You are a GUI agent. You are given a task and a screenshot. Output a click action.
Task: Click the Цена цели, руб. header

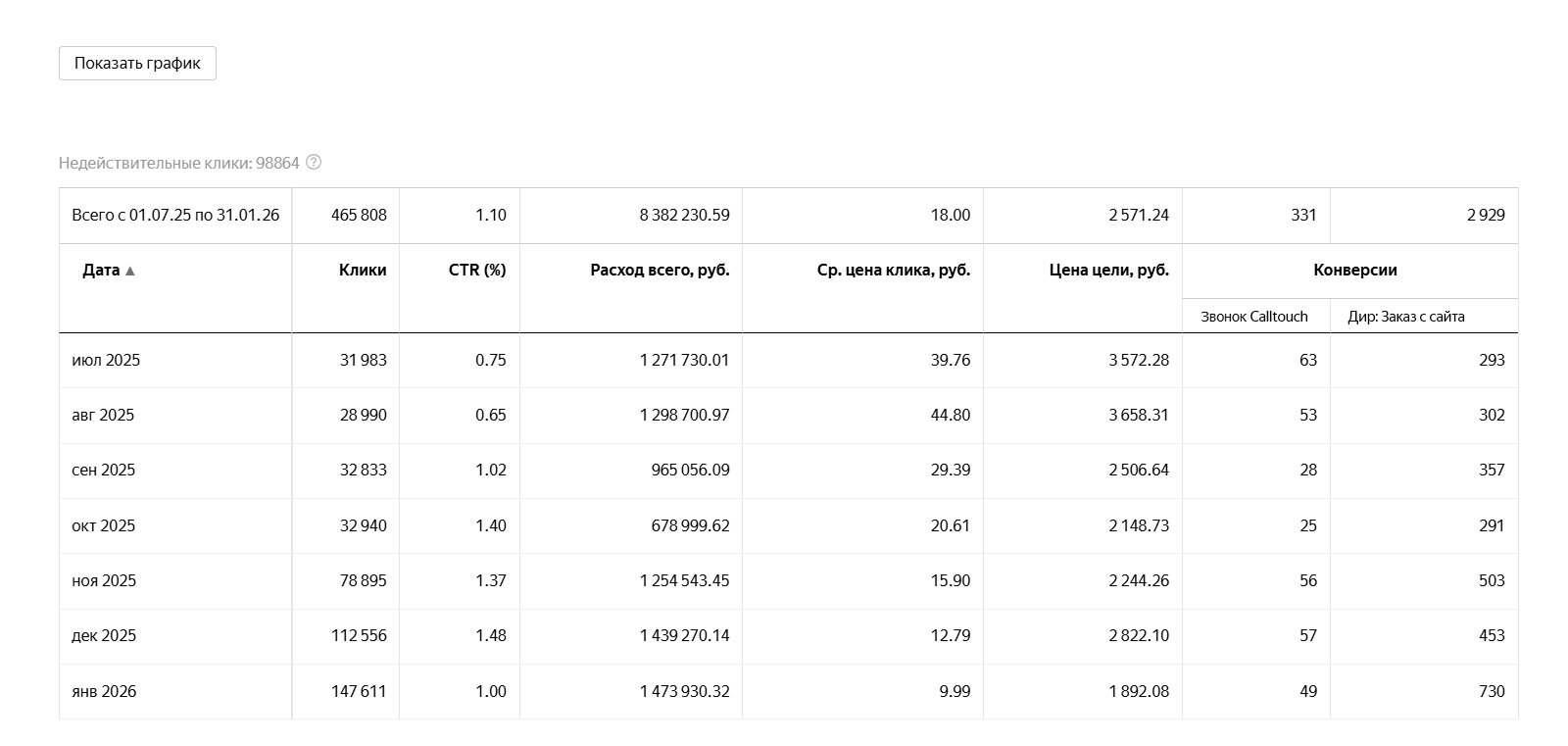pyautogui.click(x=1109, y=270)
